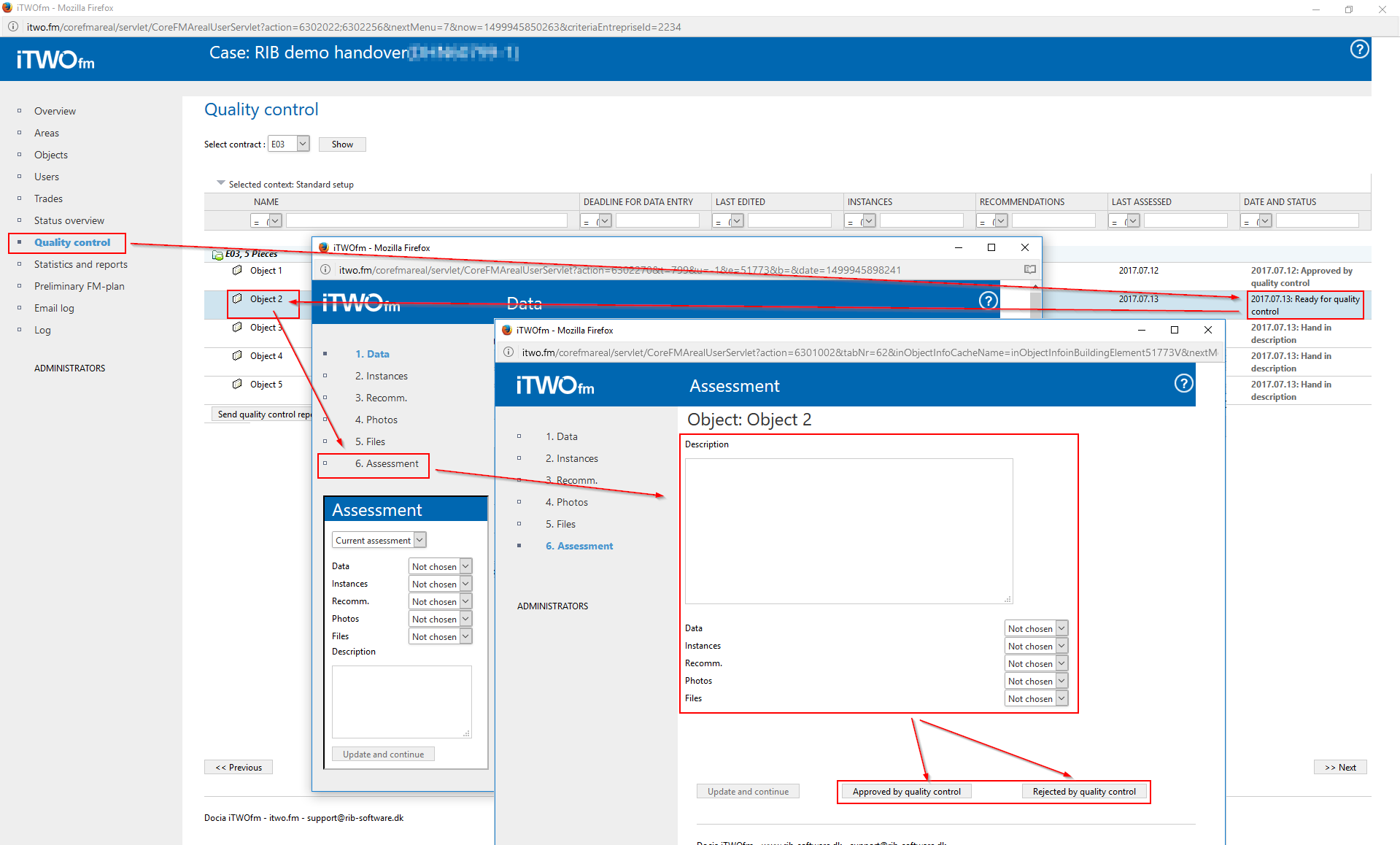Click the Object 1 item icon

point(237,271)
